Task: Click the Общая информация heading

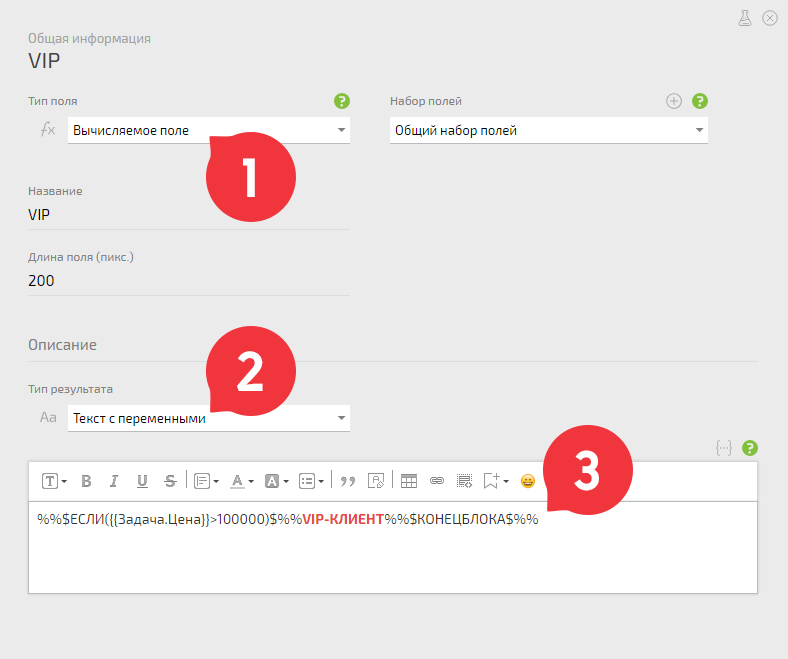Action: click(89, 39)
